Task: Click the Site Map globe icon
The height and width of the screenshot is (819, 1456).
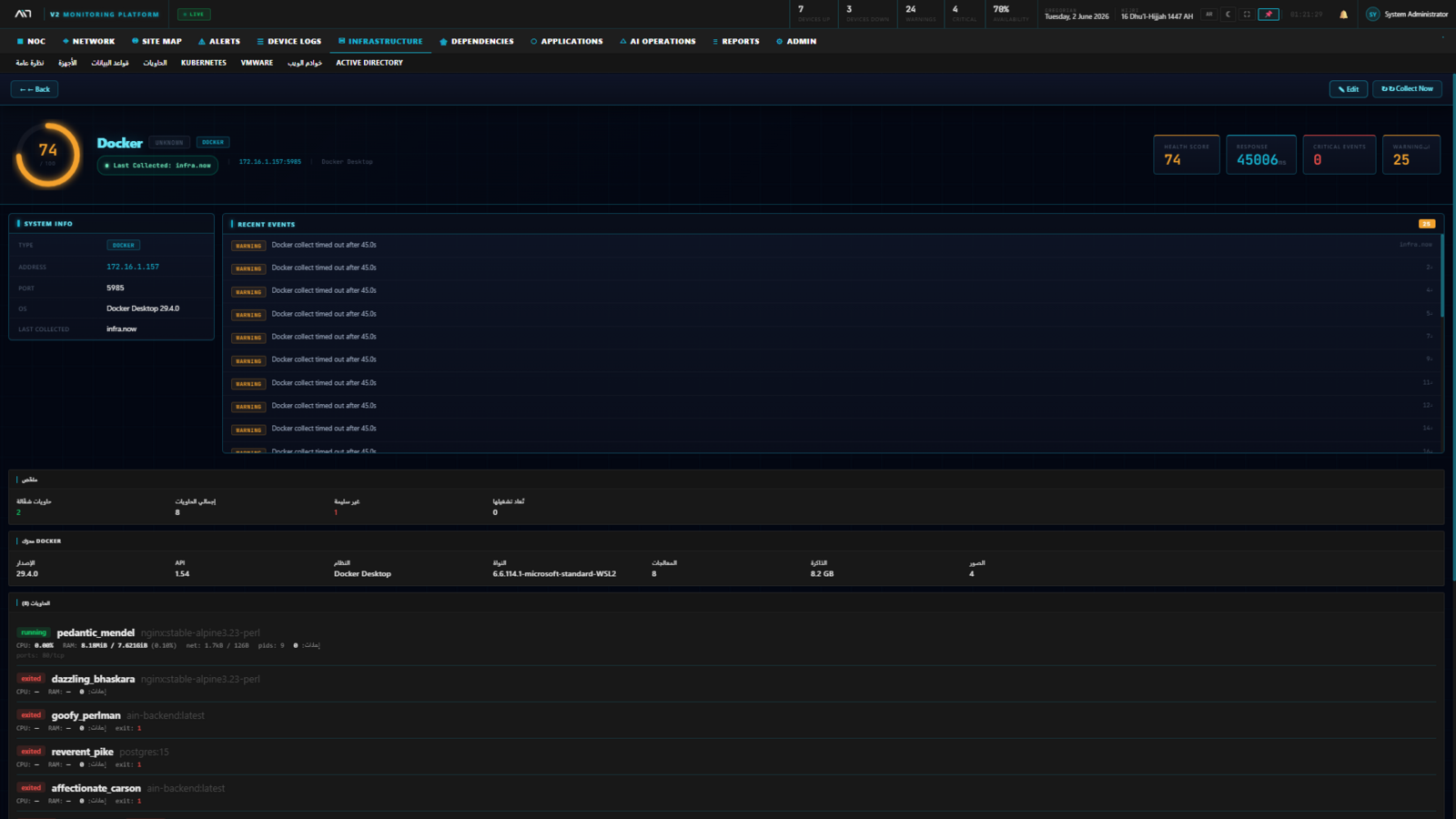Action: click(135, 41)
